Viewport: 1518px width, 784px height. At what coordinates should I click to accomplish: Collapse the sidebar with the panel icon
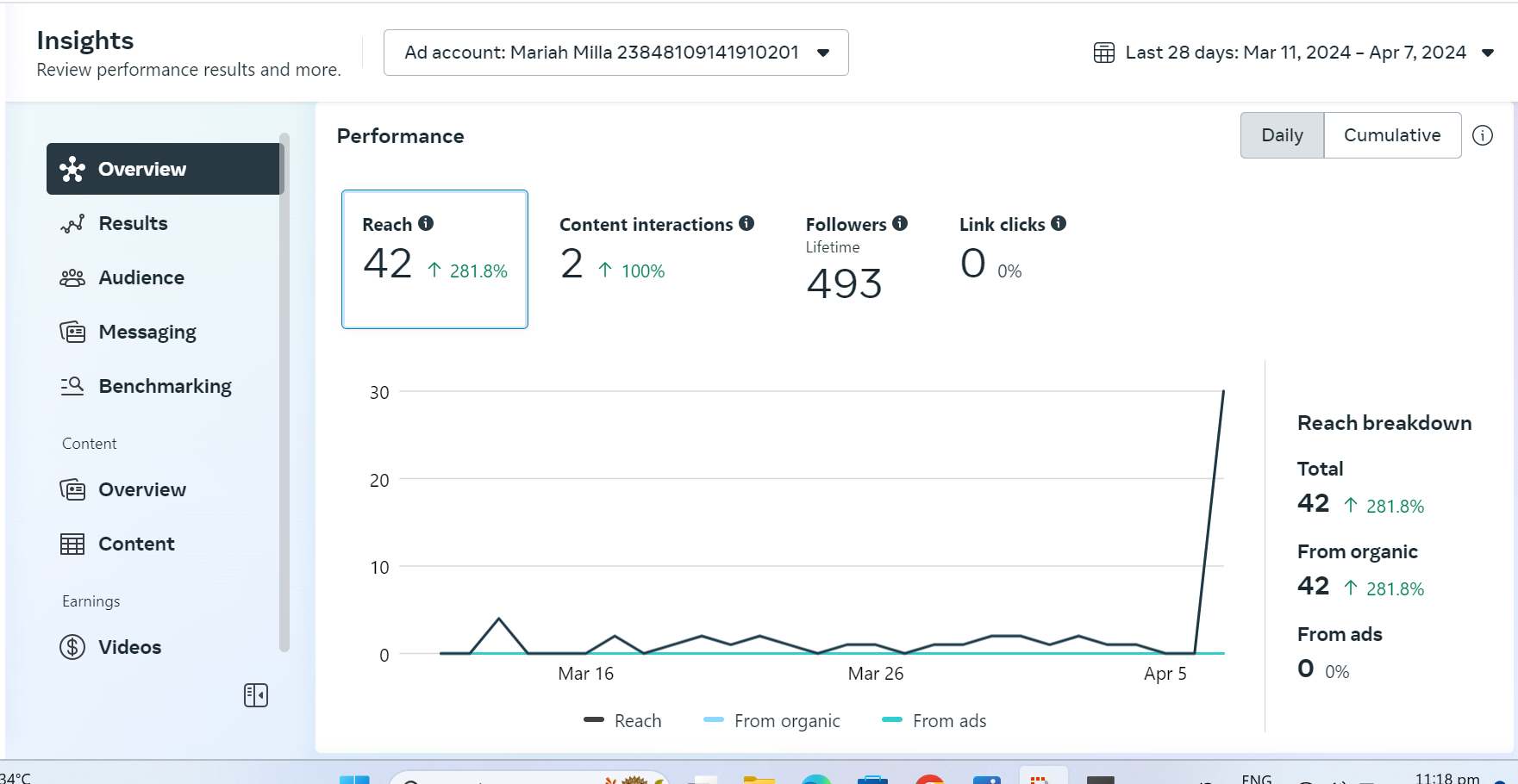click(x=256, y=695)
